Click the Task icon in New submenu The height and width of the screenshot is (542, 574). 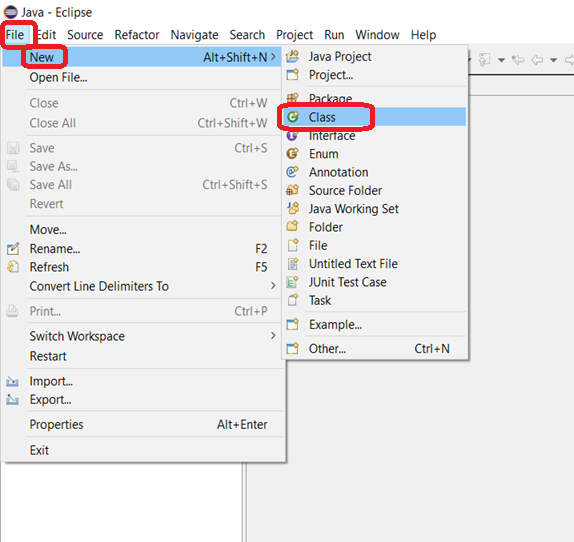tap(293, 300)
